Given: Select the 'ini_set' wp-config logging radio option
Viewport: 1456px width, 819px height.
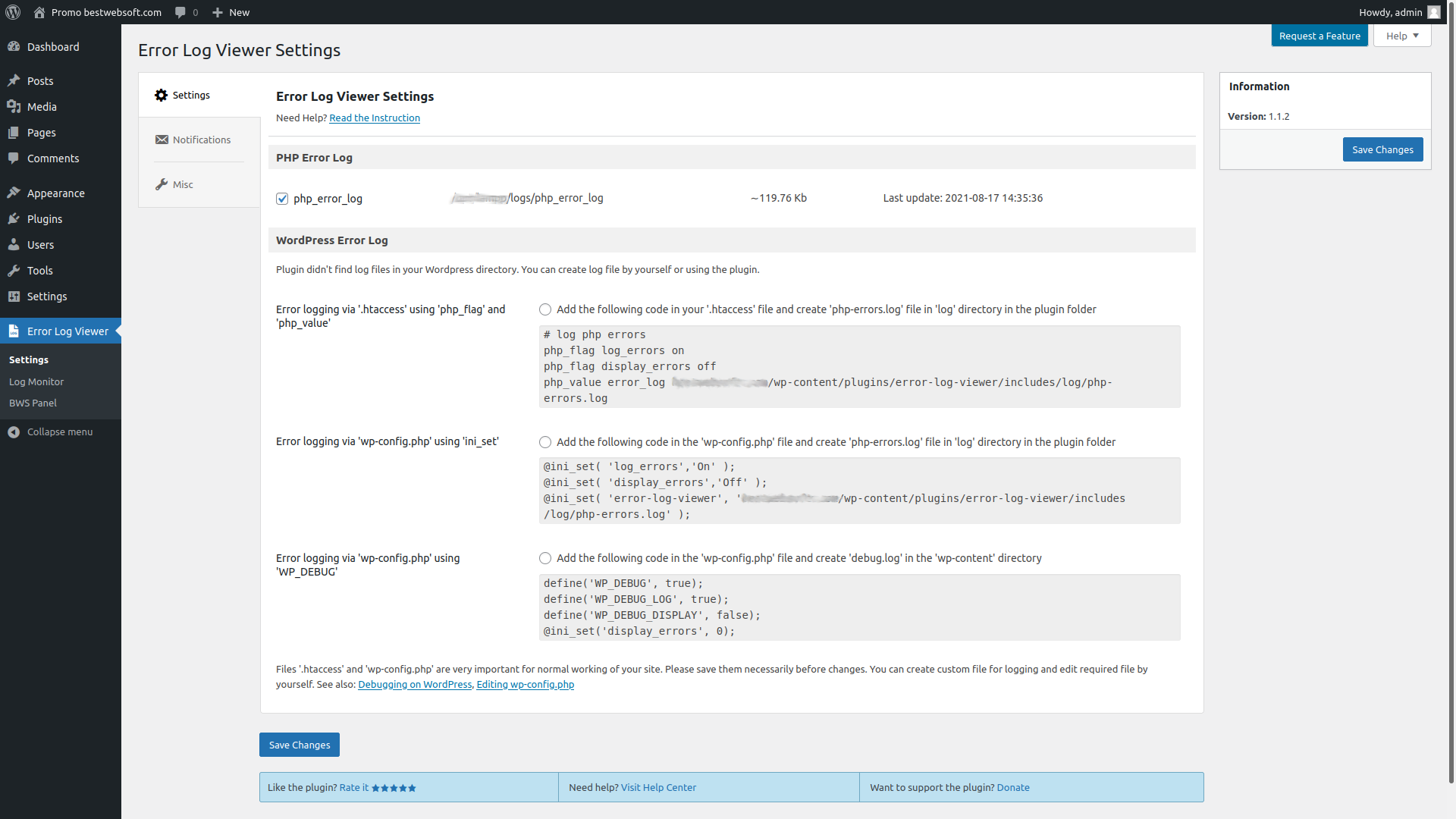Looking at the screenshot, I should pos(545,442).
